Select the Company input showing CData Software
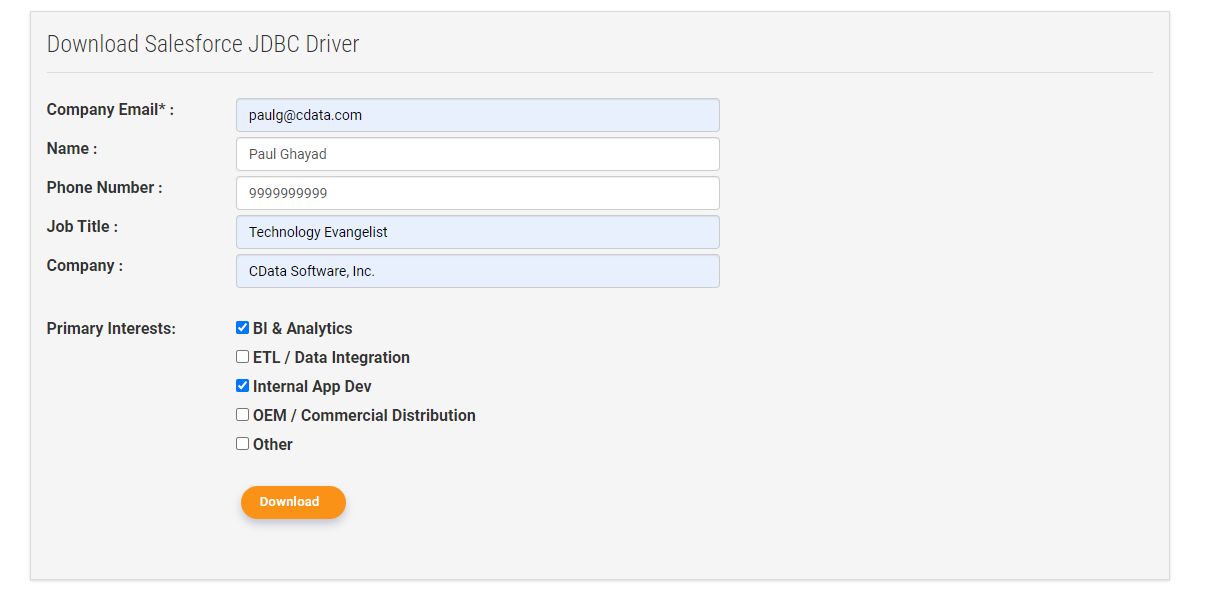1216x607 pixels. click(x=477, y=271)
